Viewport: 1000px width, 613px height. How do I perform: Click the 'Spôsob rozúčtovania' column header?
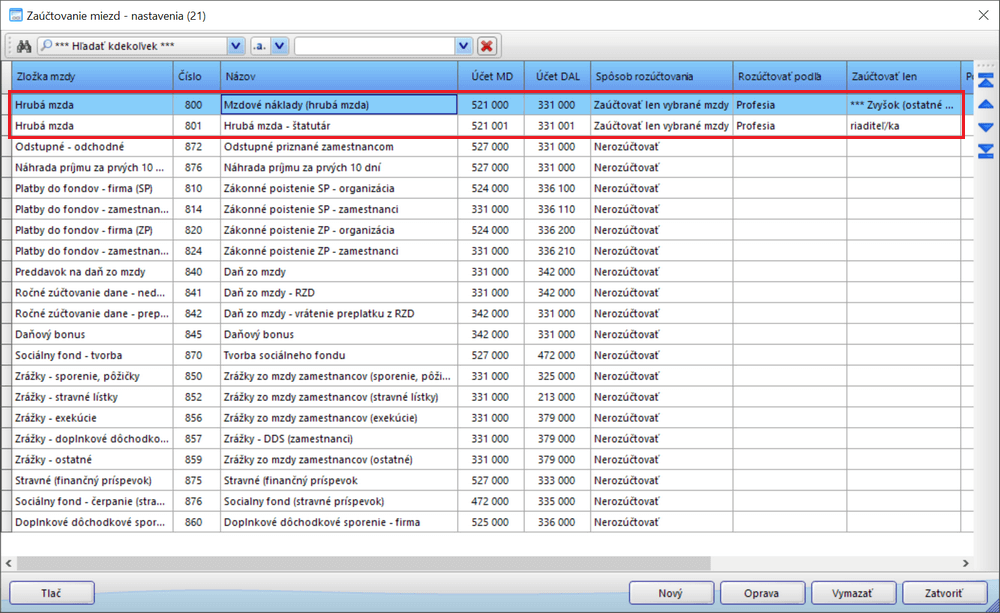point(660,76)
